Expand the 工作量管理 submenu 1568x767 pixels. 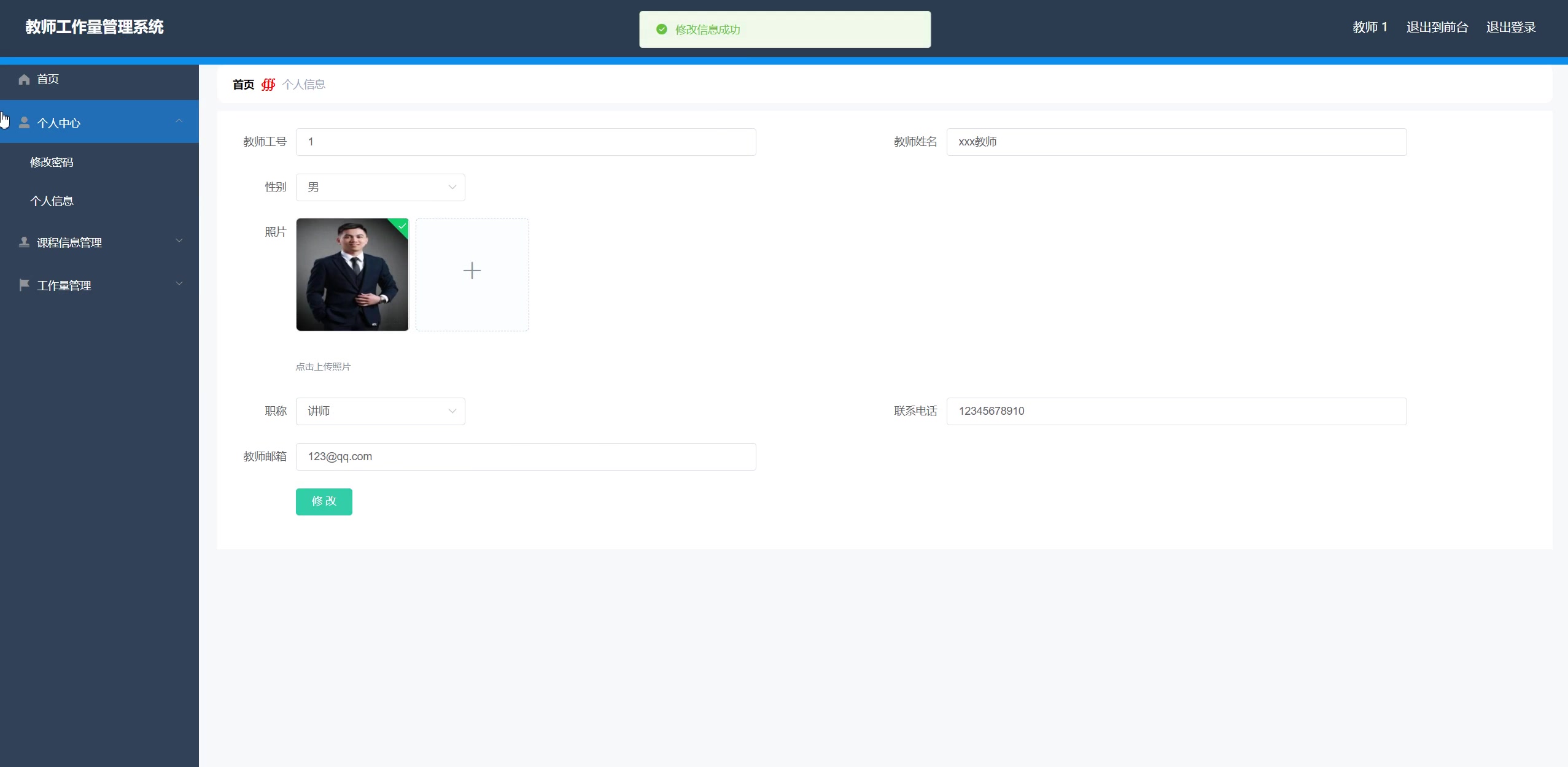point(179,283)
